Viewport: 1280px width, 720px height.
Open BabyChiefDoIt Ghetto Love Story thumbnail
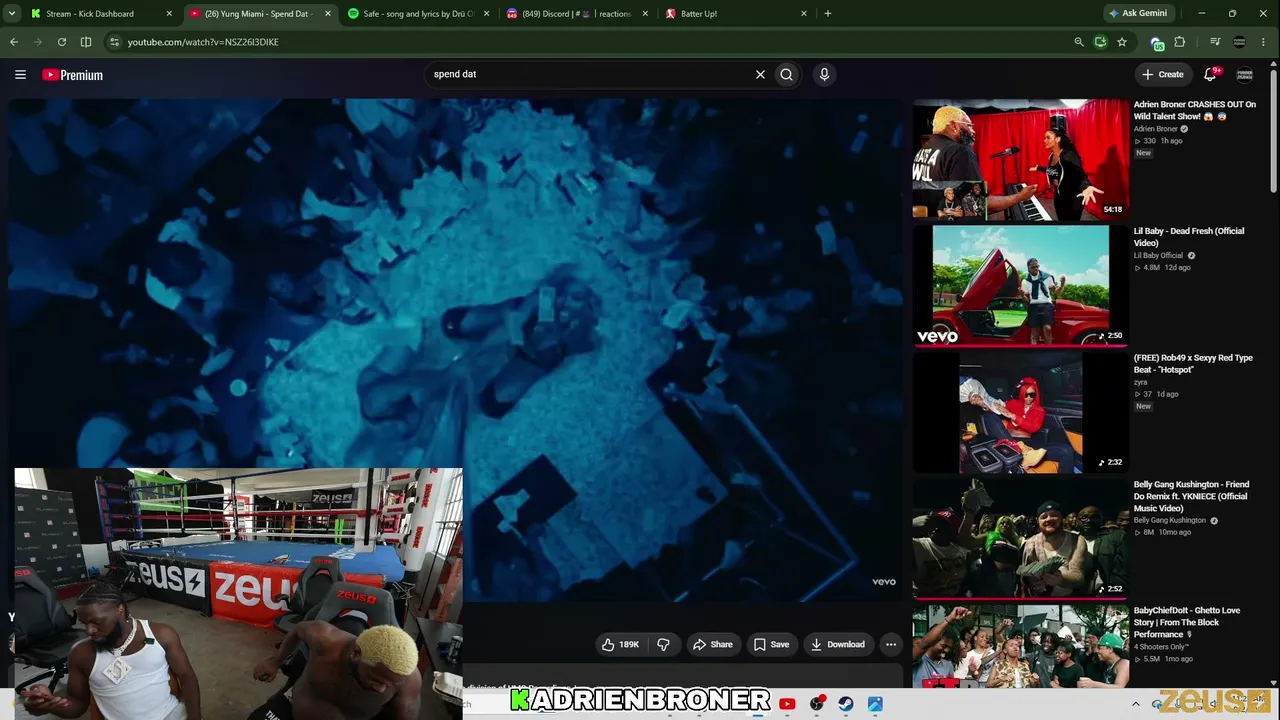click(x=1020, y=647)
